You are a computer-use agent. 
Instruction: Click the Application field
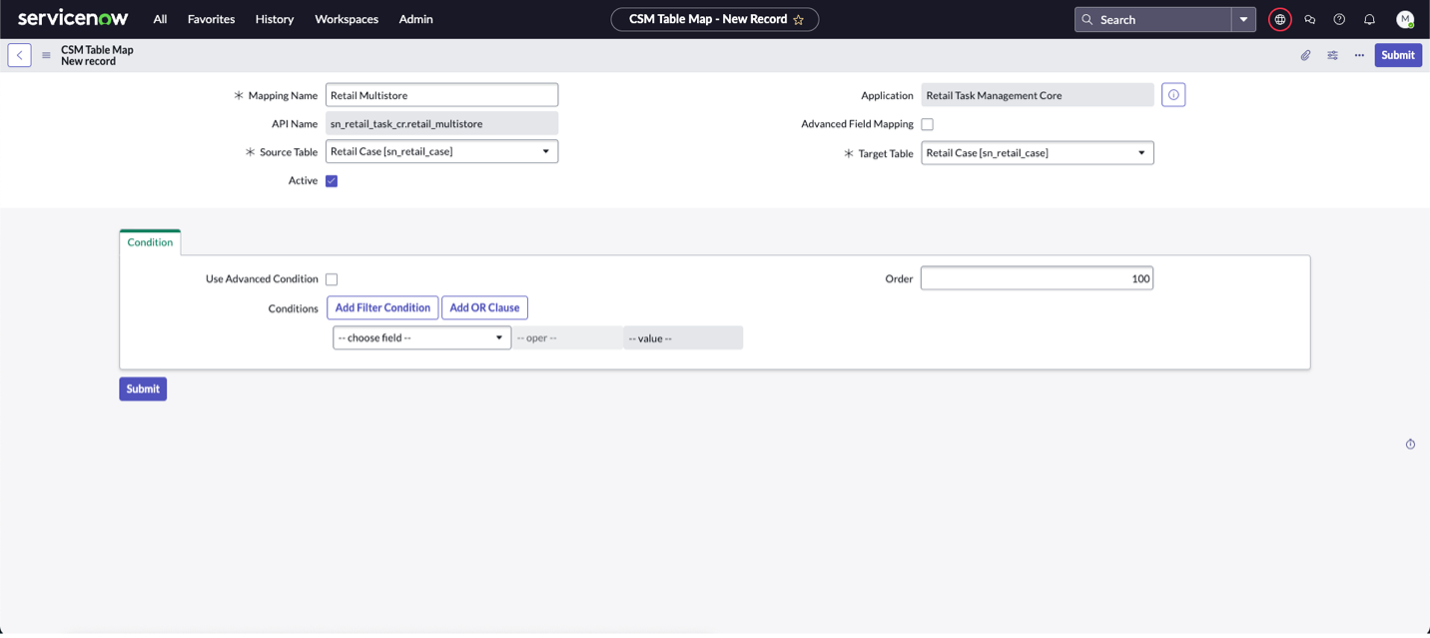[1037, 95]
